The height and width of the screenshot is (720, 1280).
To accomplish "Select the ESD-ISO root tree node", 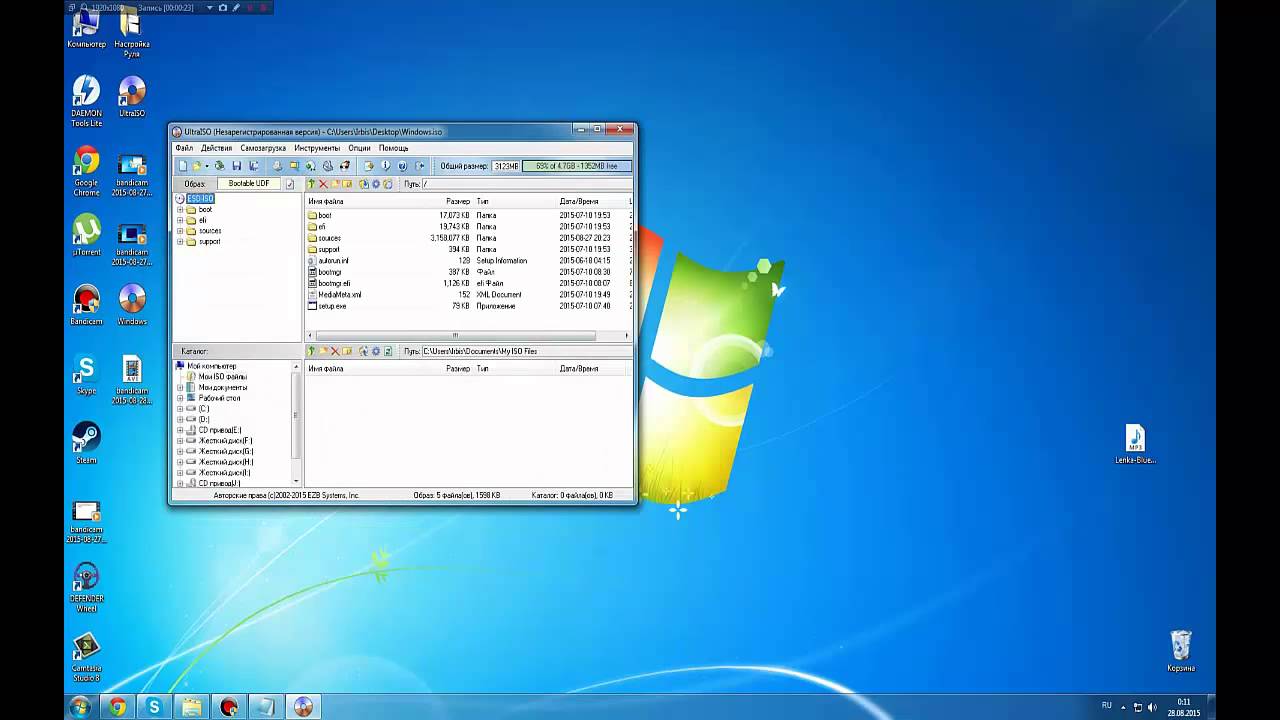I will click(x=200, y=198).
